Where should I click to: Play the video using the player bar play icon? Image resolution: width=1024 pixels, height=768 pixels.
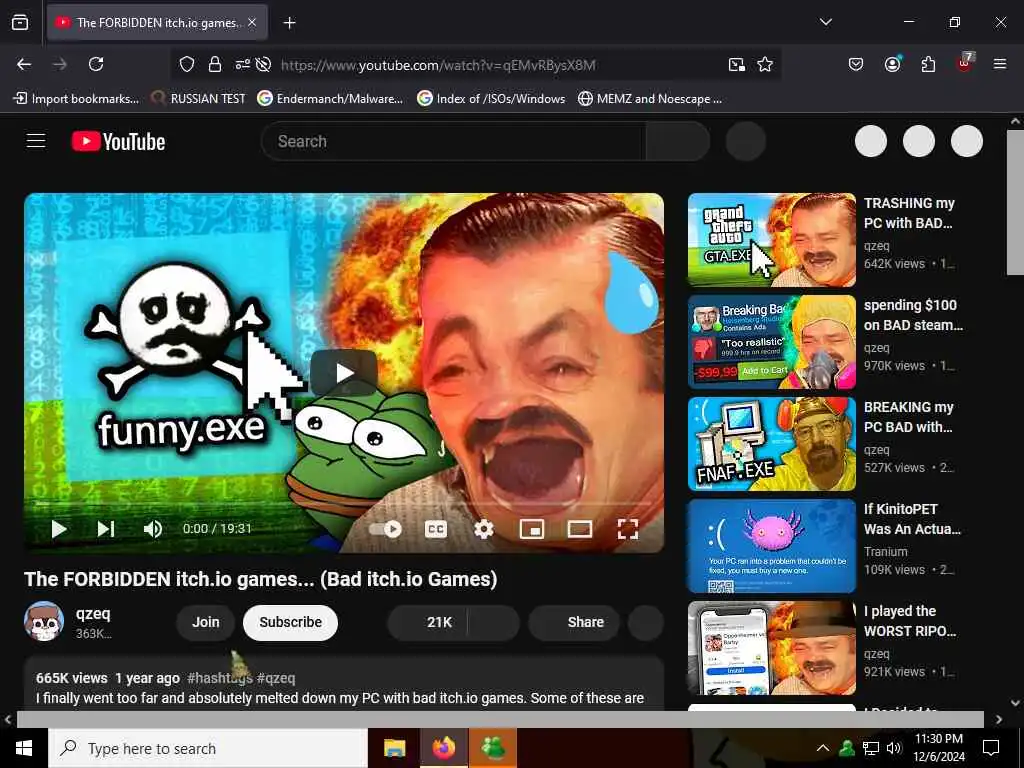tap(59, 529)
